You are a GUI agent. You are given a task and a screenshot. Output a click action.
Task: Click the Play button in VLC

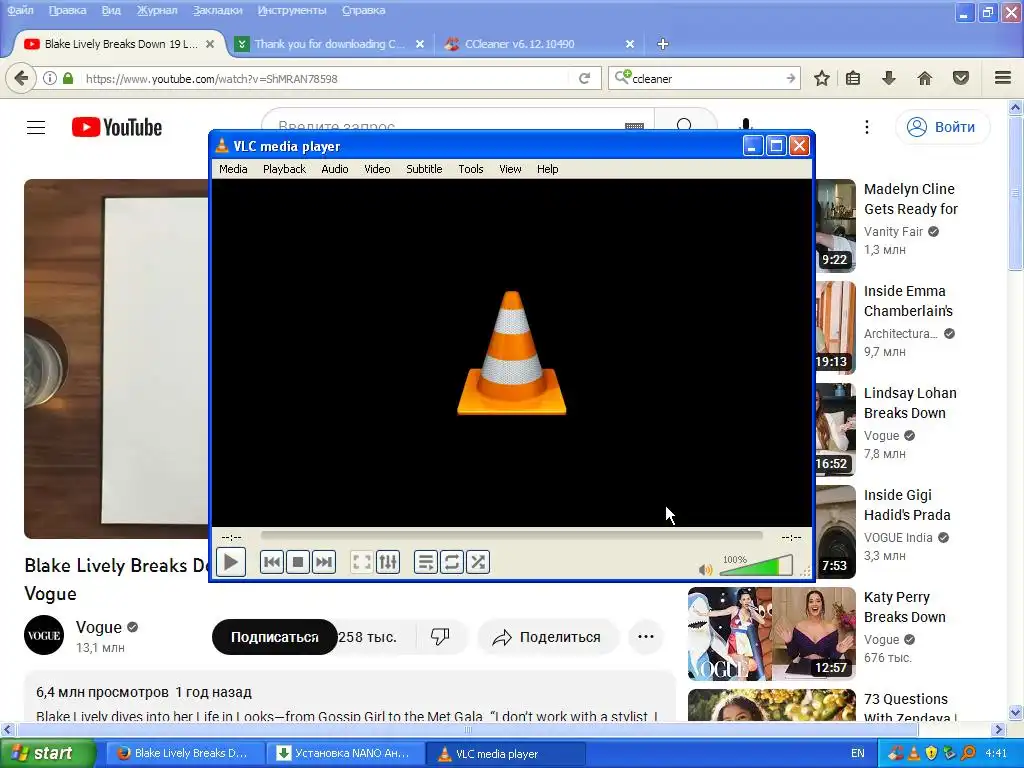point(231,562)
